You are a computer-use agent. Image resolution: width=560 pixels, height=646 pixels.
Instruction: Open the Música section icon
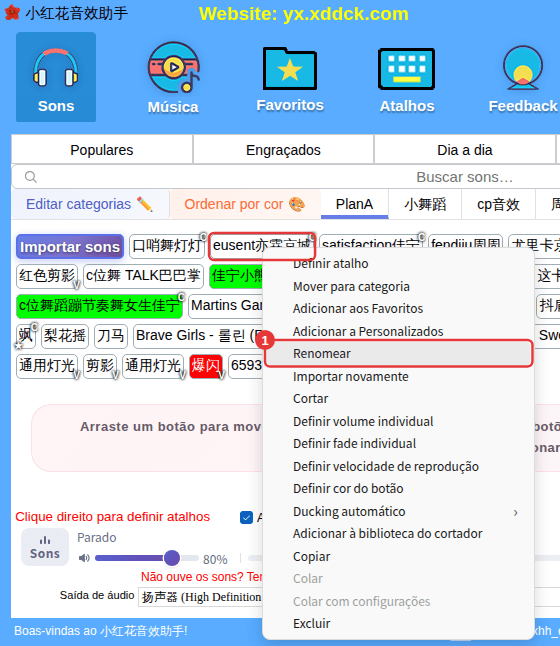coord(173,78)
